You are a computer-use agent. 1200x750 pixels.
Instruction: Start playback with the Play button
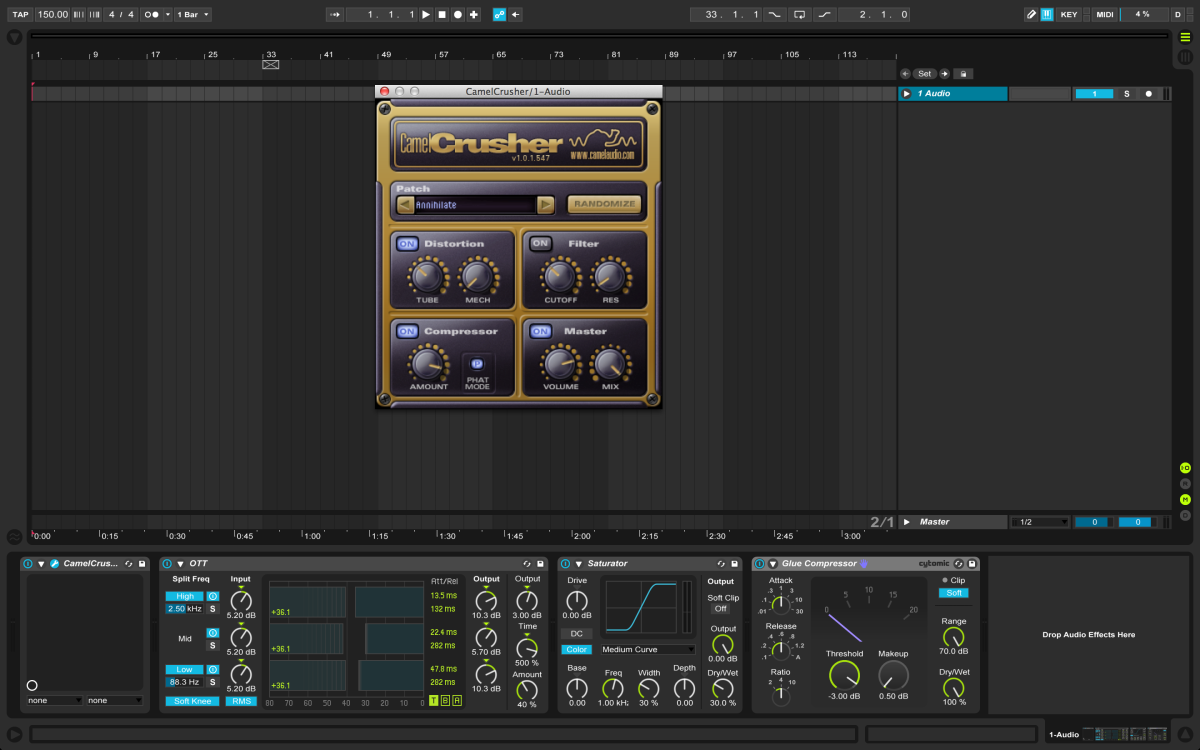click(426, 15)
